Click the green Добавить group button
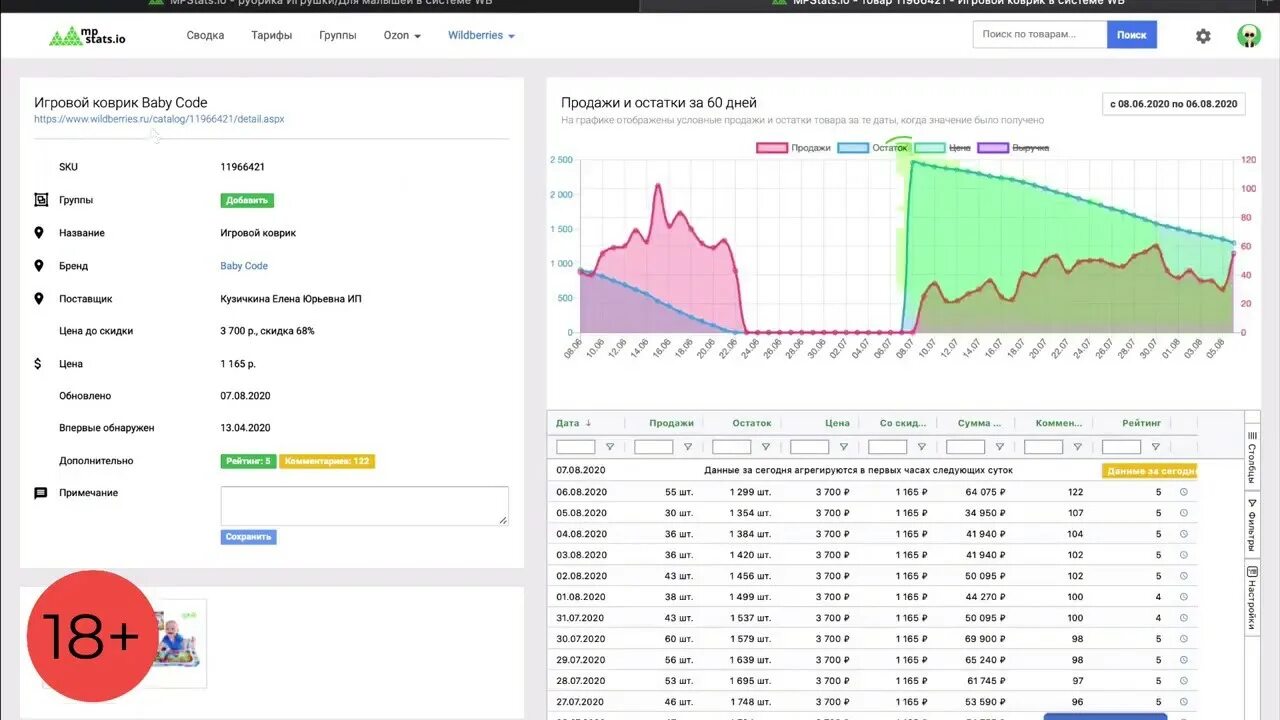 (x=247, y=200)
